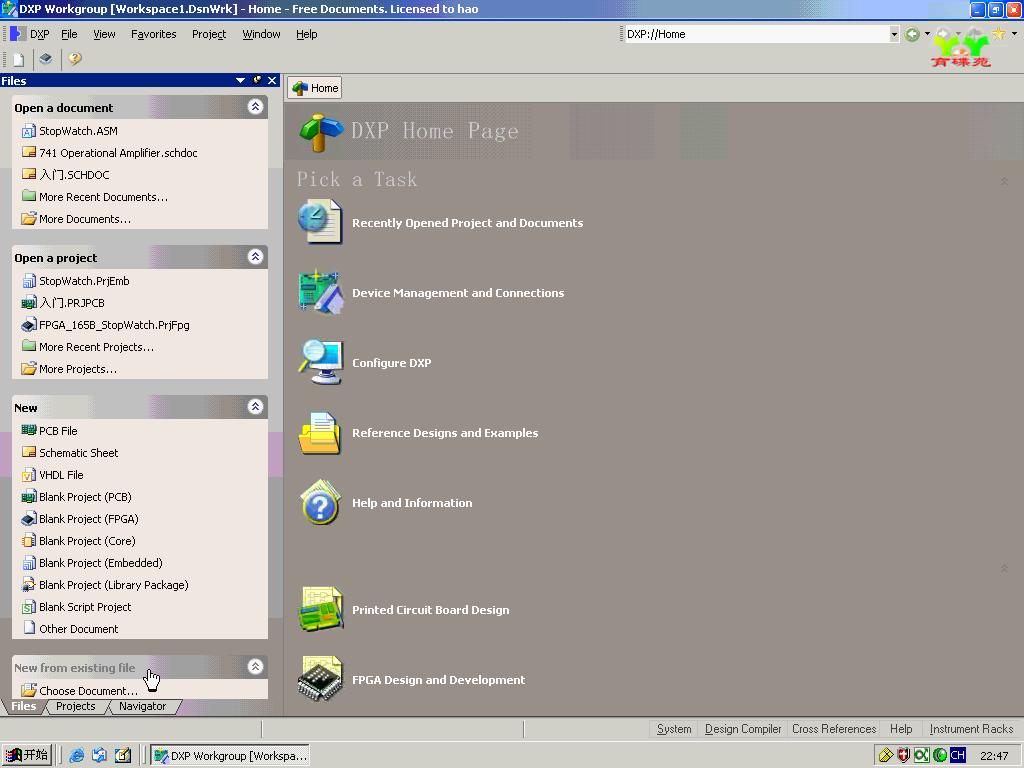Viewport: 1024px width, 768px height.
Task: Click the DXP Home Page logo icon
Action: tap(320, 133)
